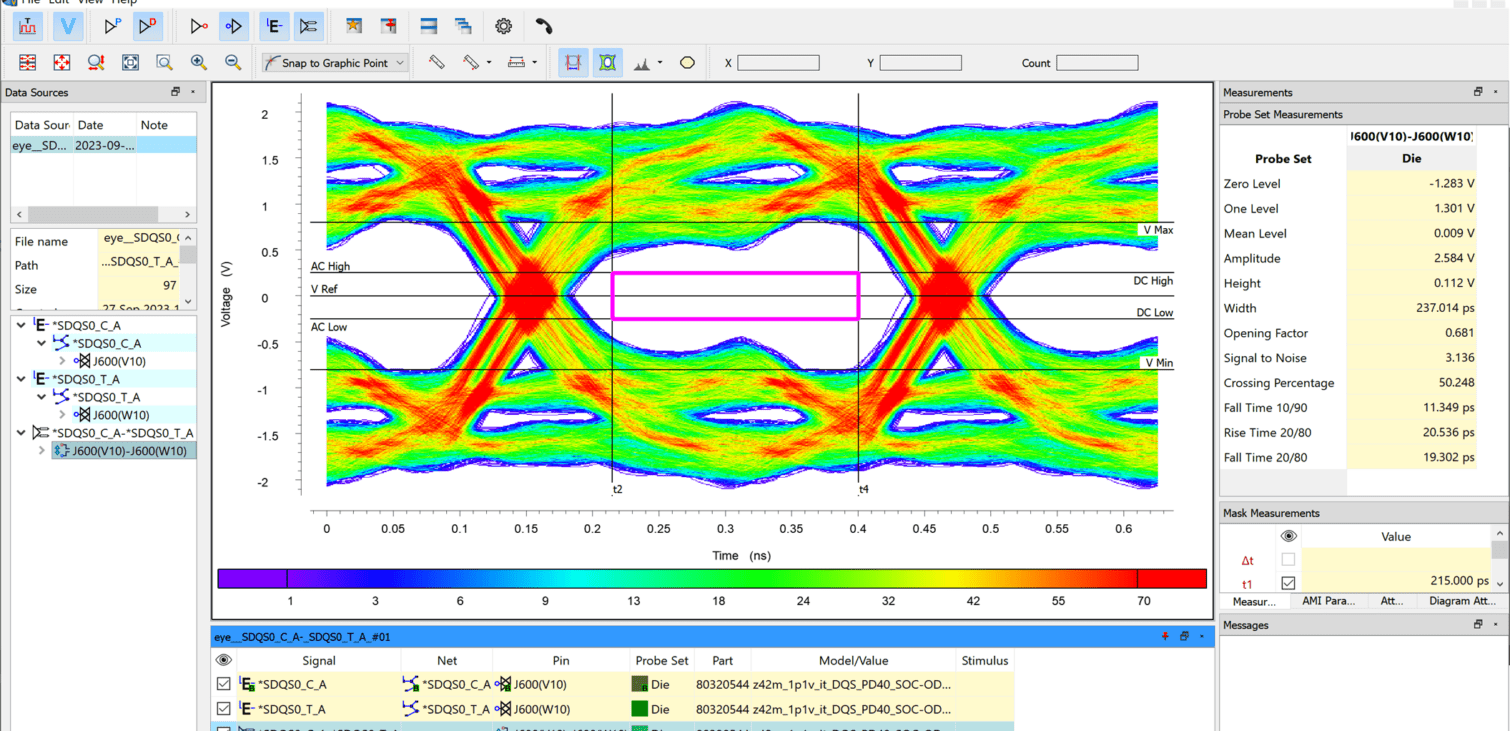
Task: Click the Model/Value column header
Action: 851,660
